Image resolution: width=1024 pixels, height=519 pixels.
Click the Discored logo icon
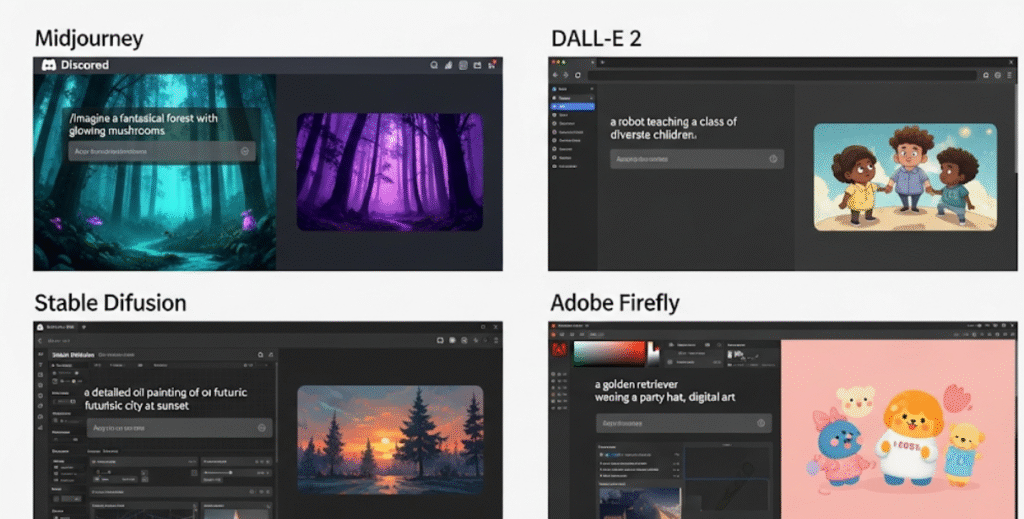[49, 65]
